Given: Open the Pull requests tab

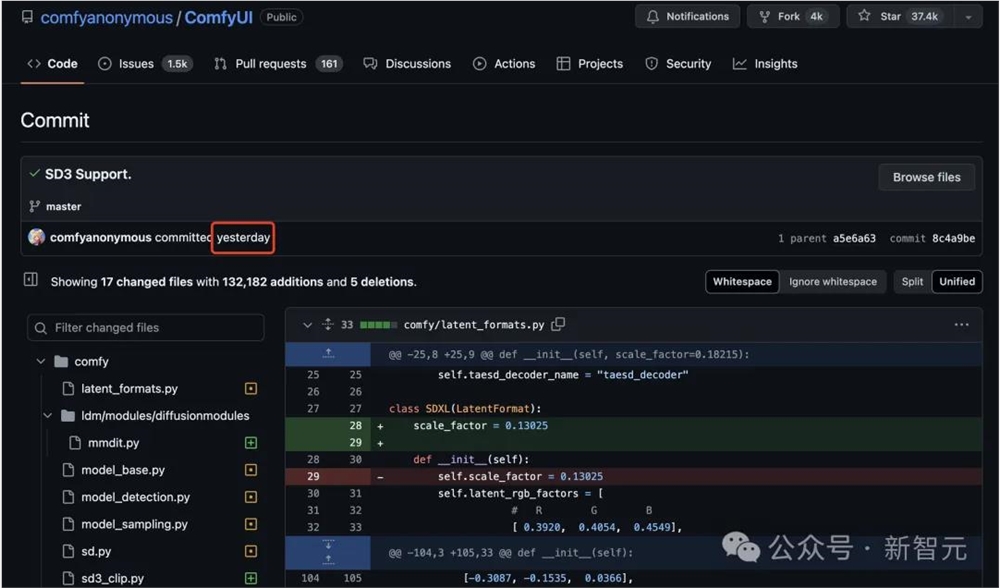Looking at the screenshot, I should [279, 64].
